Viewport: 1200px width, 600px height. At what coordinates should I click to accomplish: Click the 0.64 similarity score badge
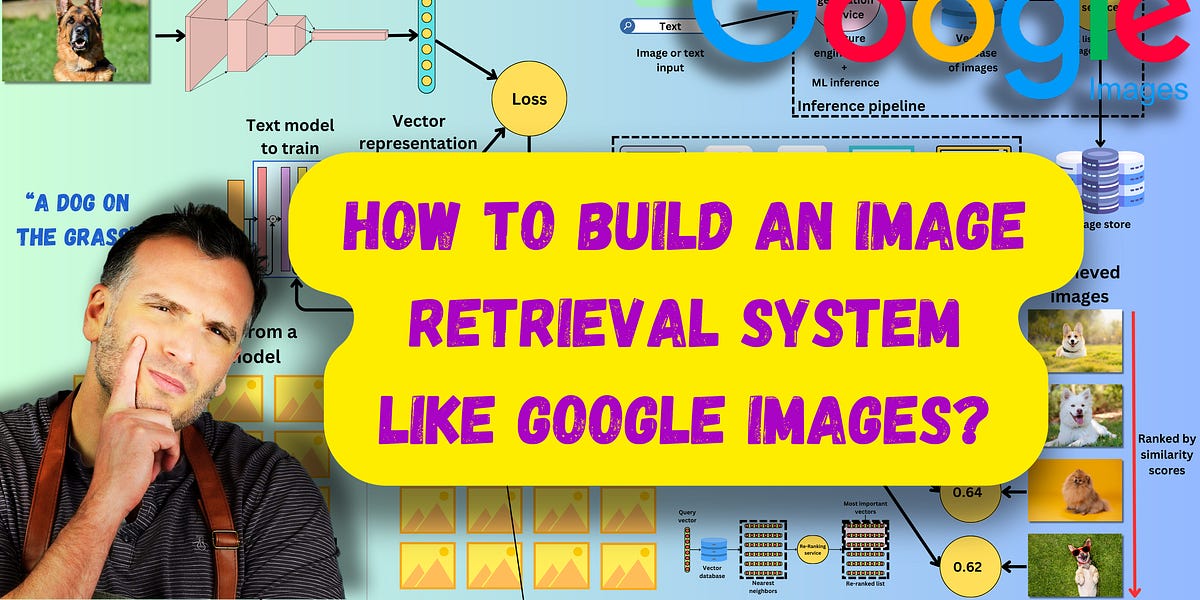pyautogui.click(x=968, y=490)
